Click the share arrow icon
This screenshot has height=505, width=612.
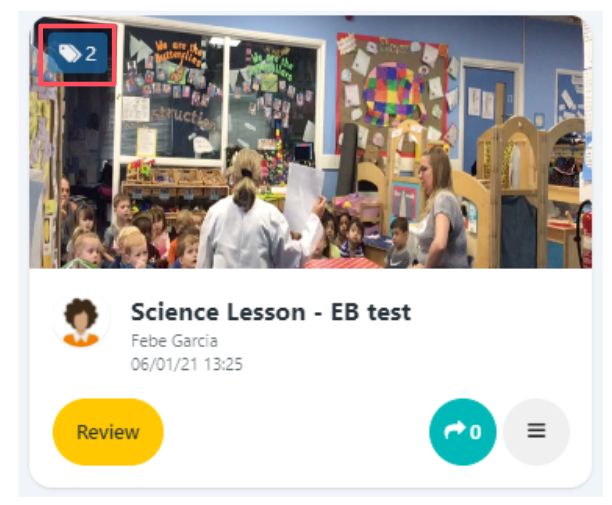[455, 430]
